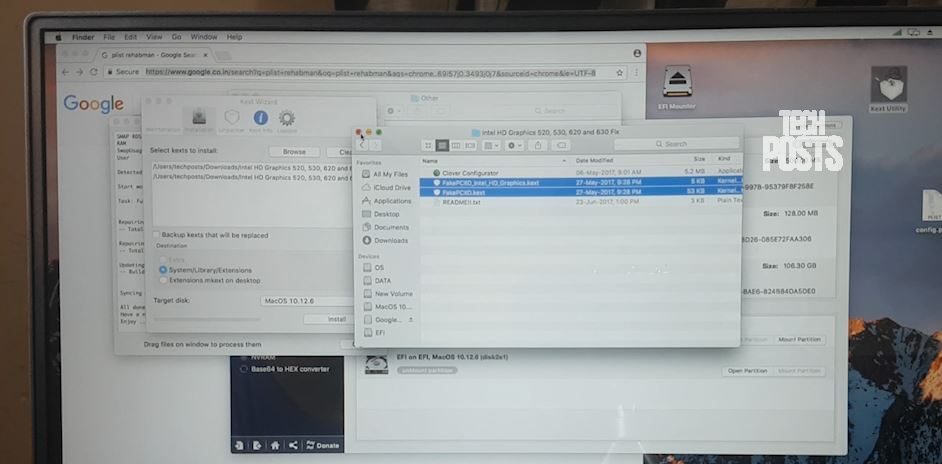This screenshot has width=942, height=464.
Task: Switch Finder to icon view
Action: pyautogui.click(x=428, y=145)
